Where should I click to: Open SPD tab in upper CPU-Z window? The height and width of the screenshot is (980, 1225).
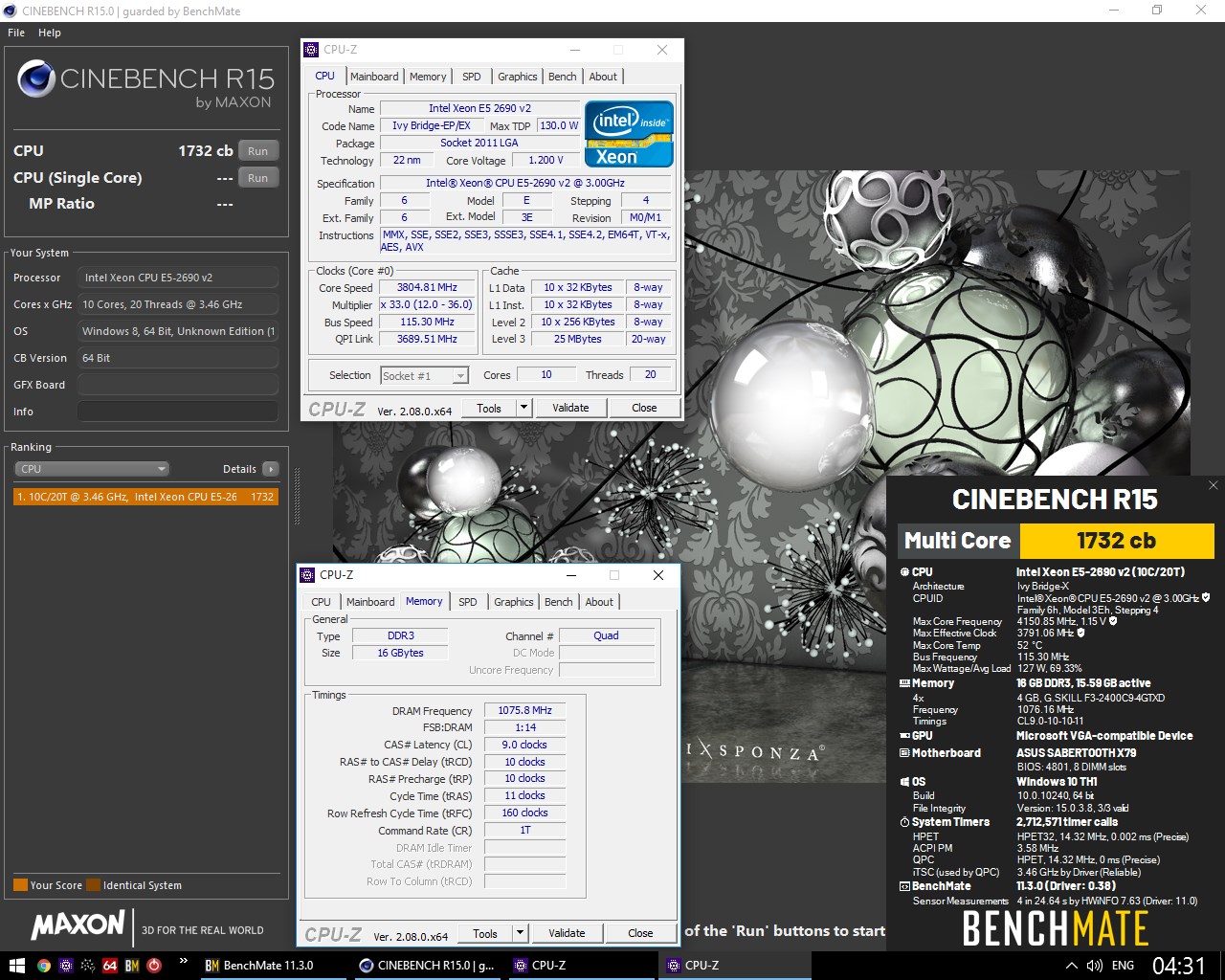click(x=472, y=77)
